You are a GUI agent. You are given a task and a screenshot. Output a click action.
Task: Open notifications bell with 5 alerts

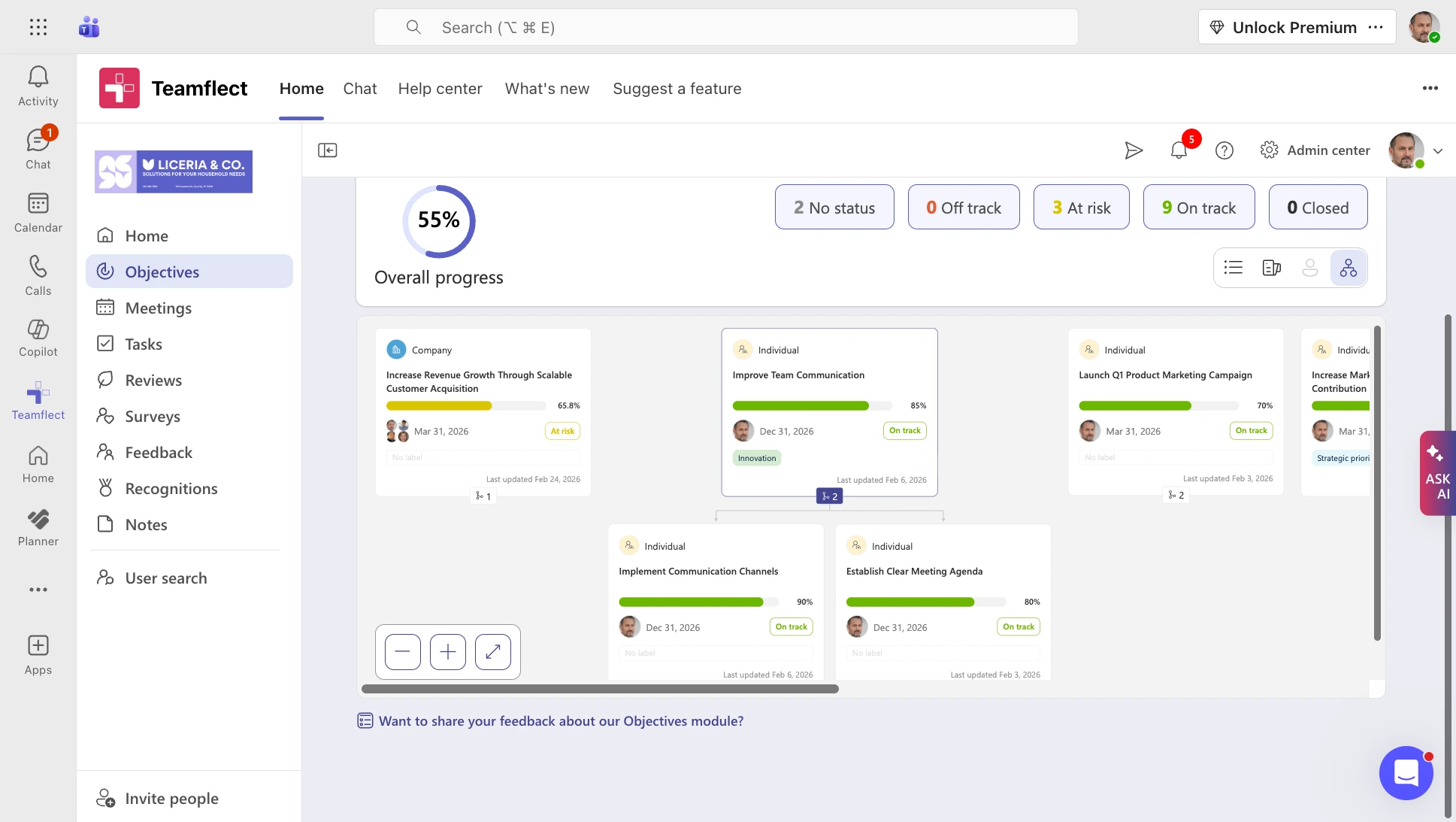pyautogui.click(x=1178, y=150)
